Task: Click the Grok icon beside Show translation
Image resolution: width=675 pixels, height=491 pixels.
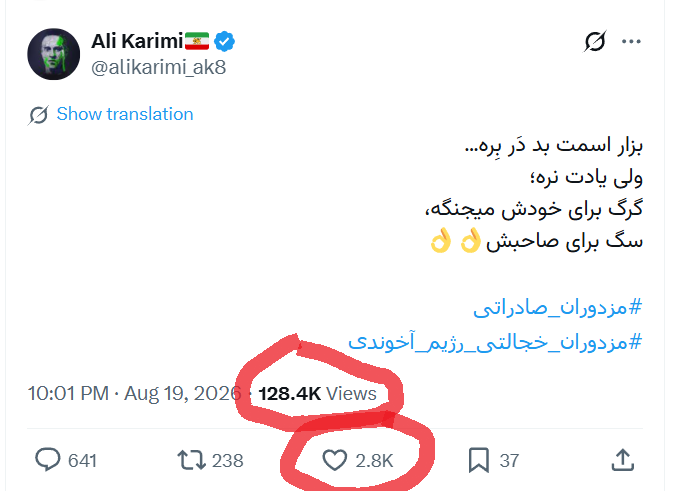Action: click(x=39, y=115)
